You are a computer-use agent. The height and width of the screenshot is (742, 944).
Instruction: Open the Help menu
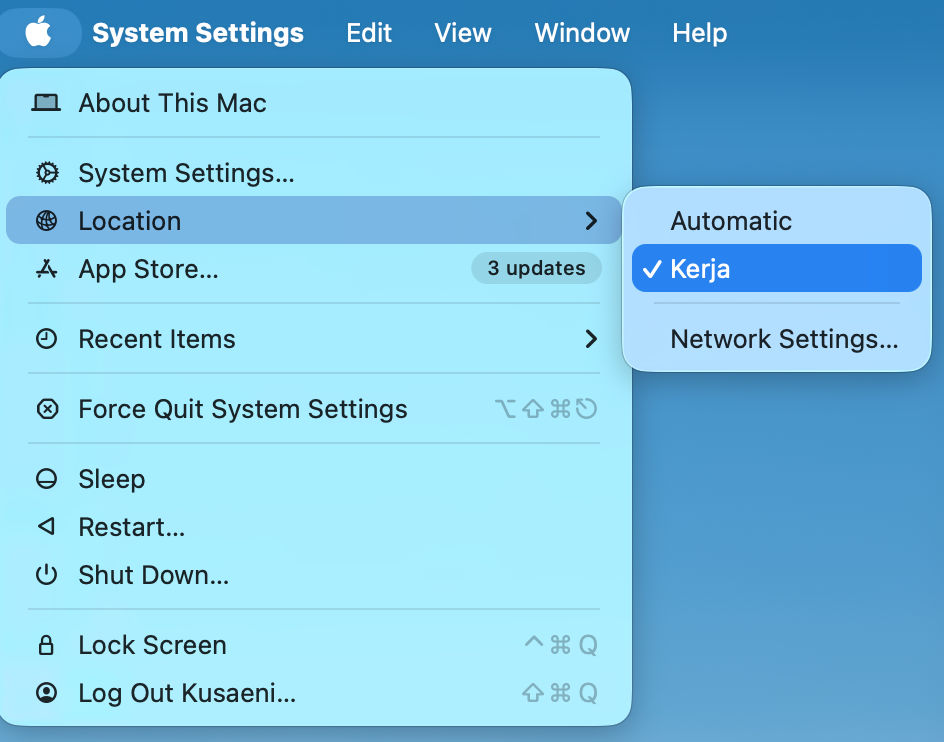699,32
